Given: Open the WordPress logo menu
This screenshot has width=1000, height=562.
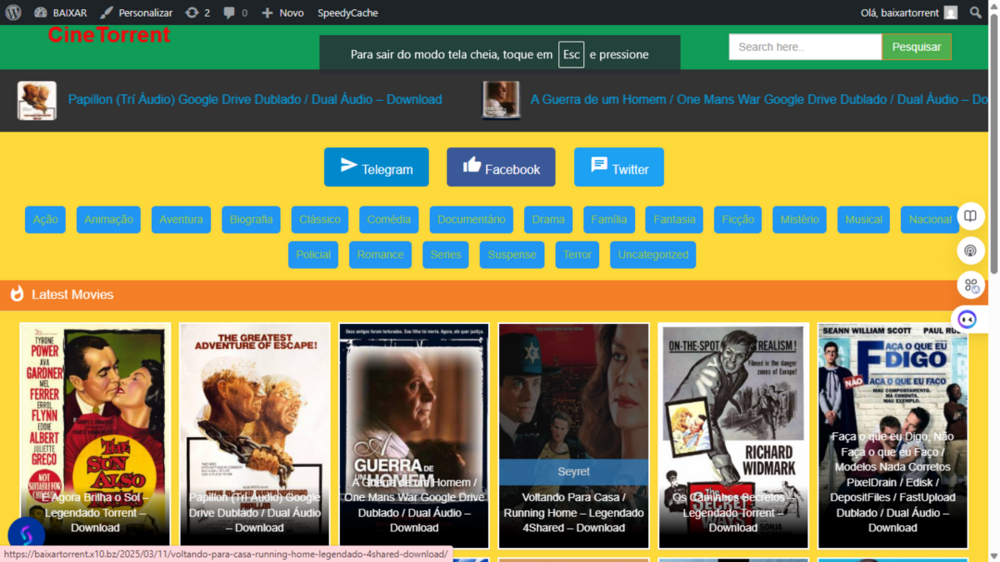Looking at the screenshot, I should click(x=13, y=12).
